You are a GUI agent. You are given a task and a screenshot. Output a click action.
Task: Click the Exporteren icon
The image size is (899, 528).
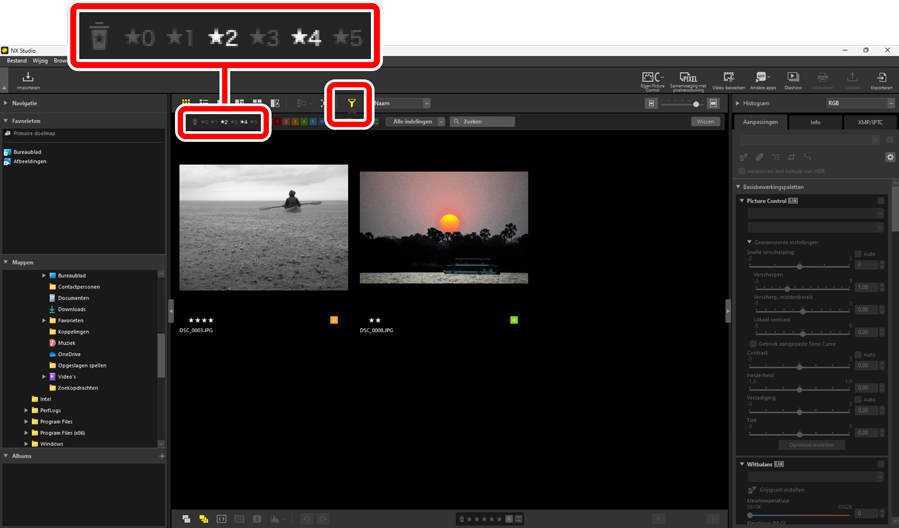[x=881, y=79]
